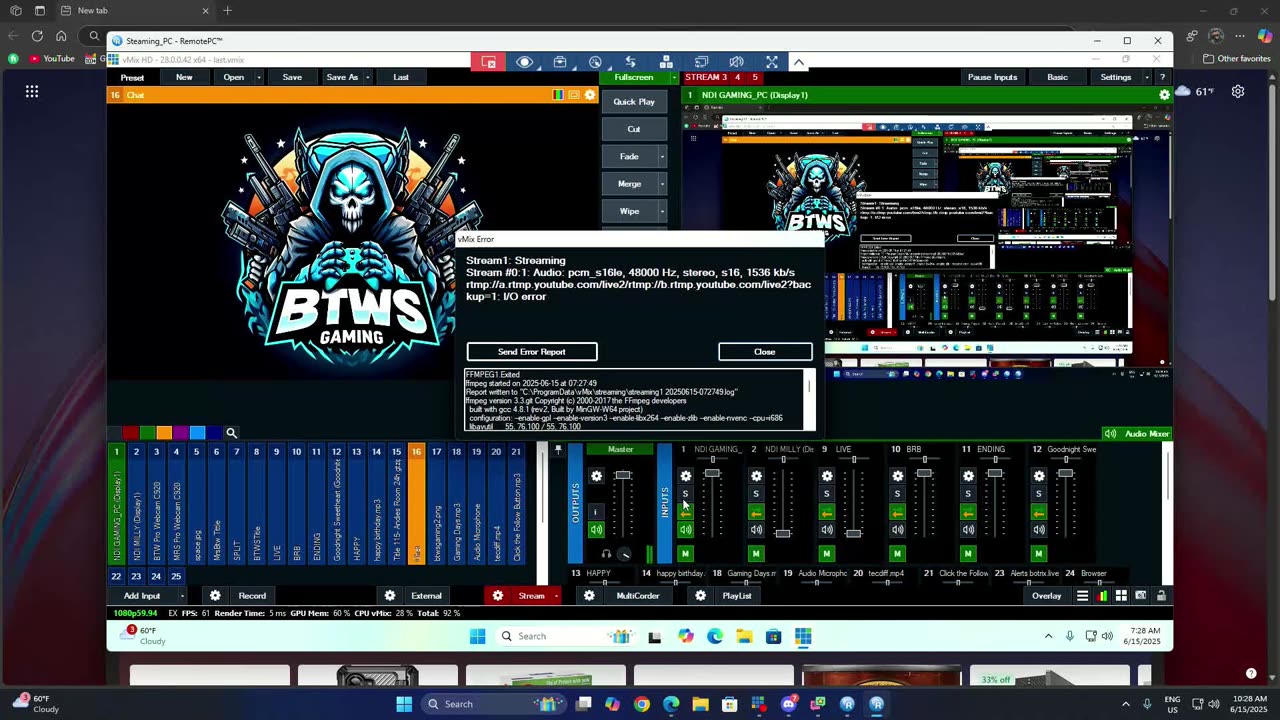1280x720 pixels.
Task: Select input tab 9 LIVE
Action: pos(276,504)
